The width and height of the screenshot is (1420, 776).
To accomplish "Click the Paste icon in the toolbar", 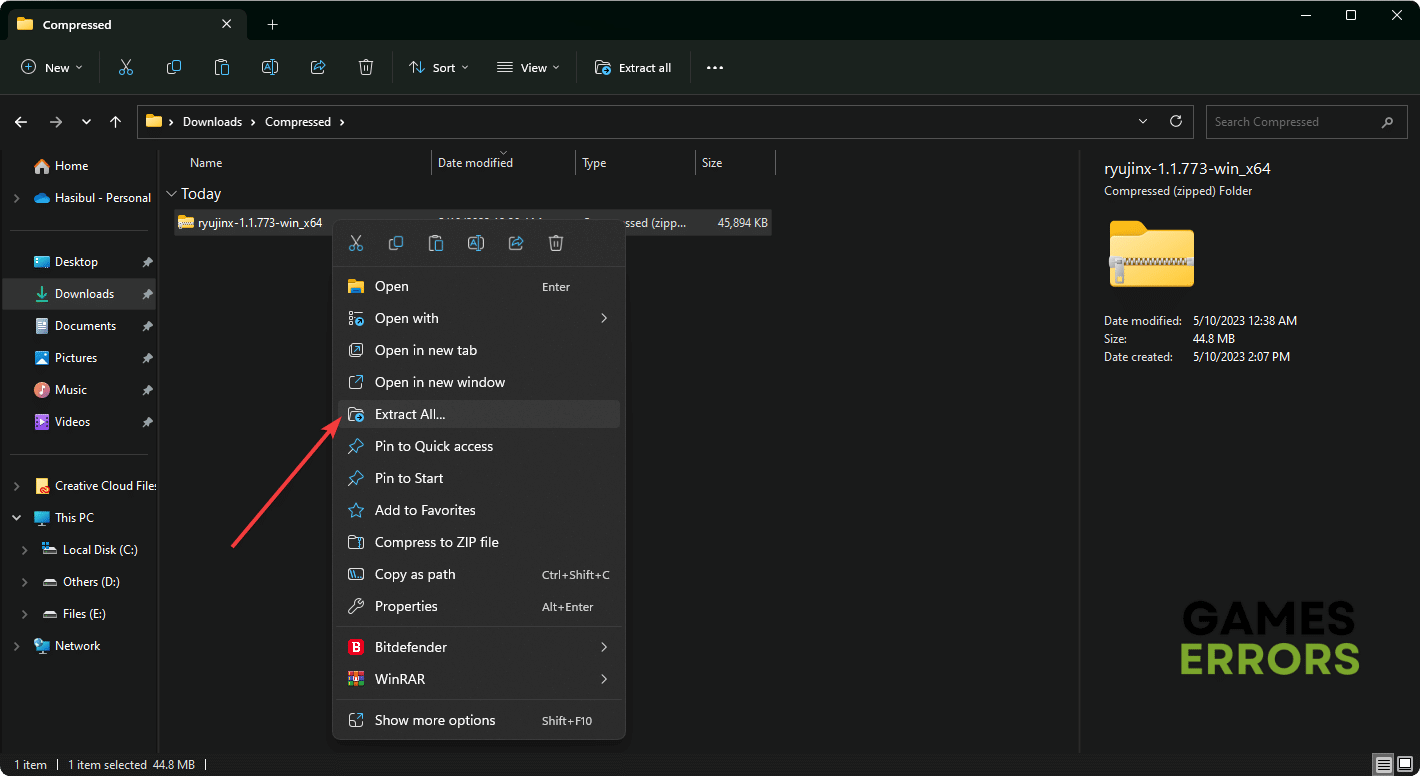I will [x=222, y=67].
